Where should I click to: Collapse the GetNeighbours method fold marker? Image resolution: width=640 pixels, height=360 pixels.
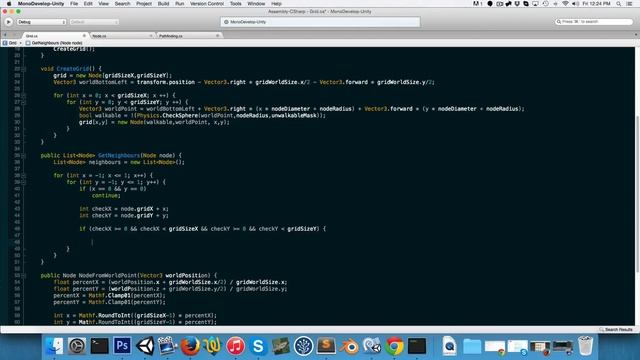(24, 156)
